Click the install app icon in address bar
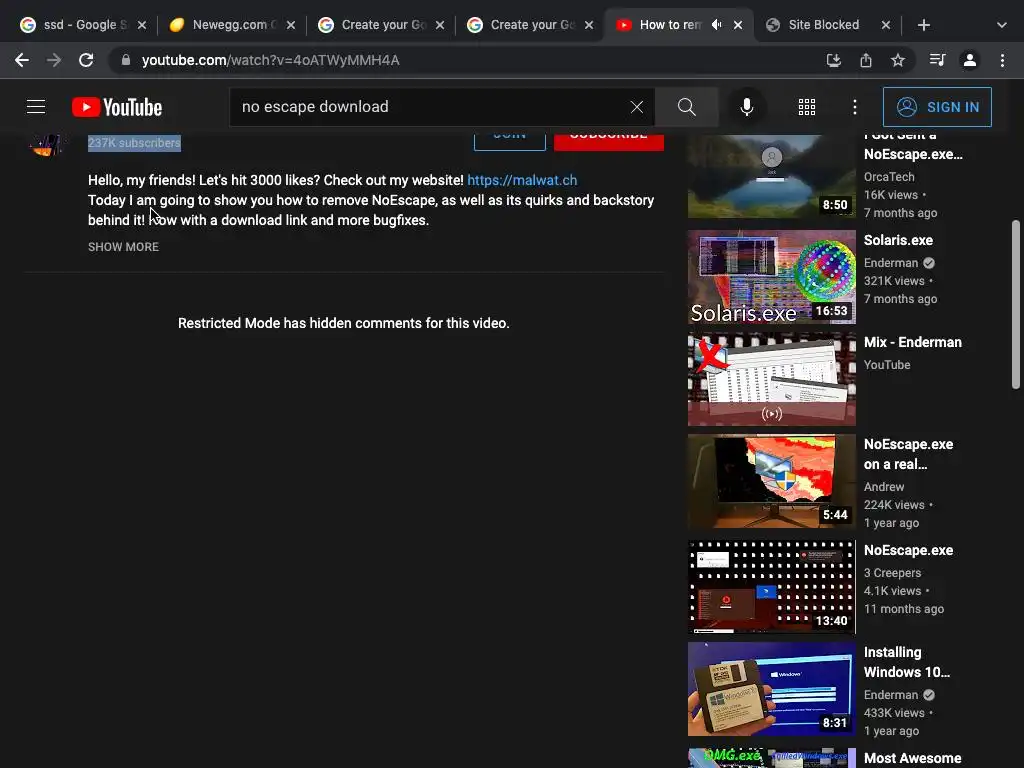This screenshot has height=768, width=1024. tap(833, 60)
